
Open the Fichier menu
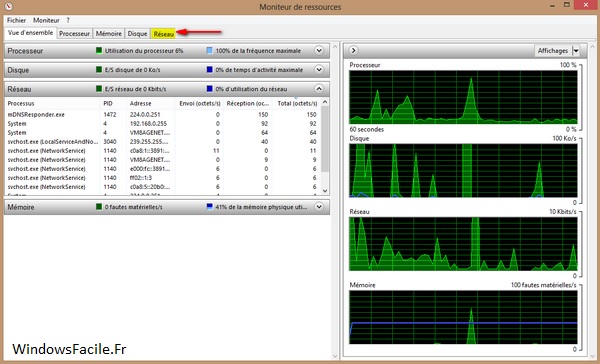[16, 20]
